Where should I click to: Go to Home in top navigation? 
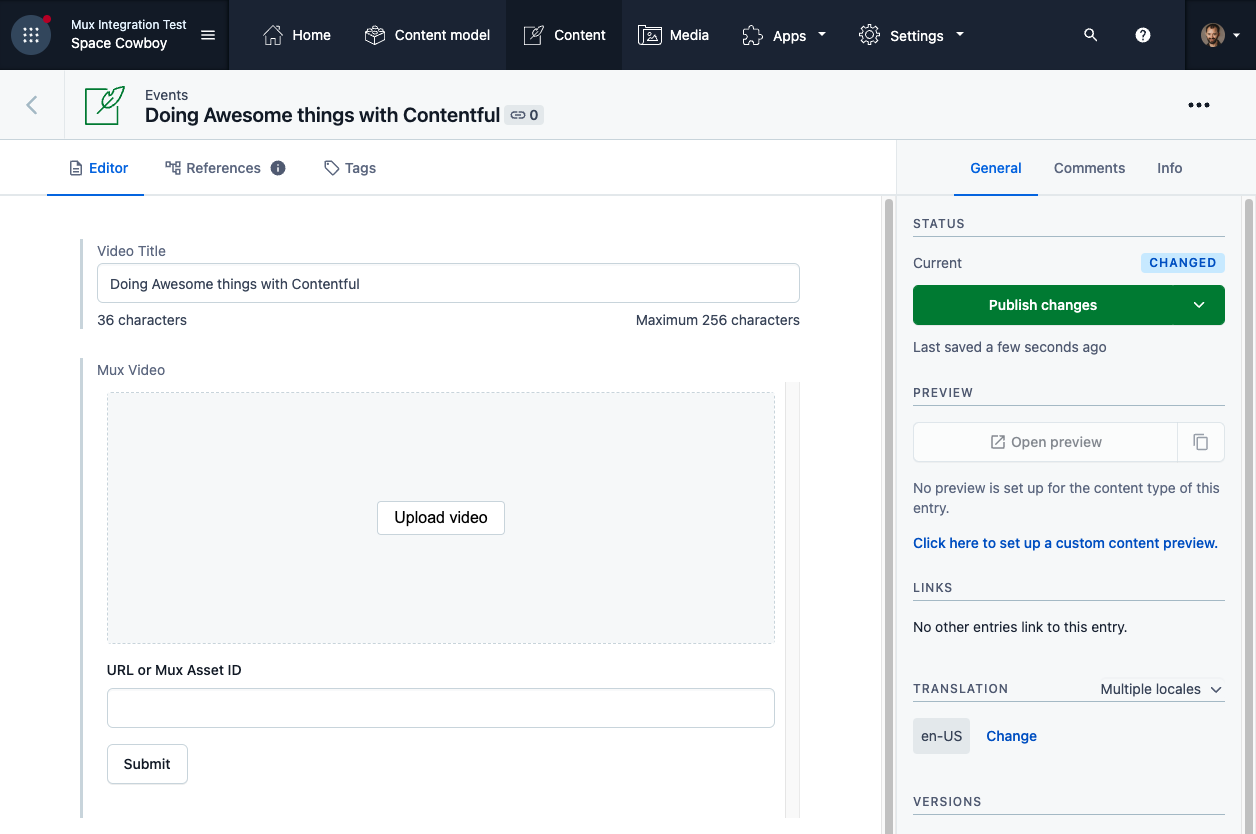pos(296,35)
